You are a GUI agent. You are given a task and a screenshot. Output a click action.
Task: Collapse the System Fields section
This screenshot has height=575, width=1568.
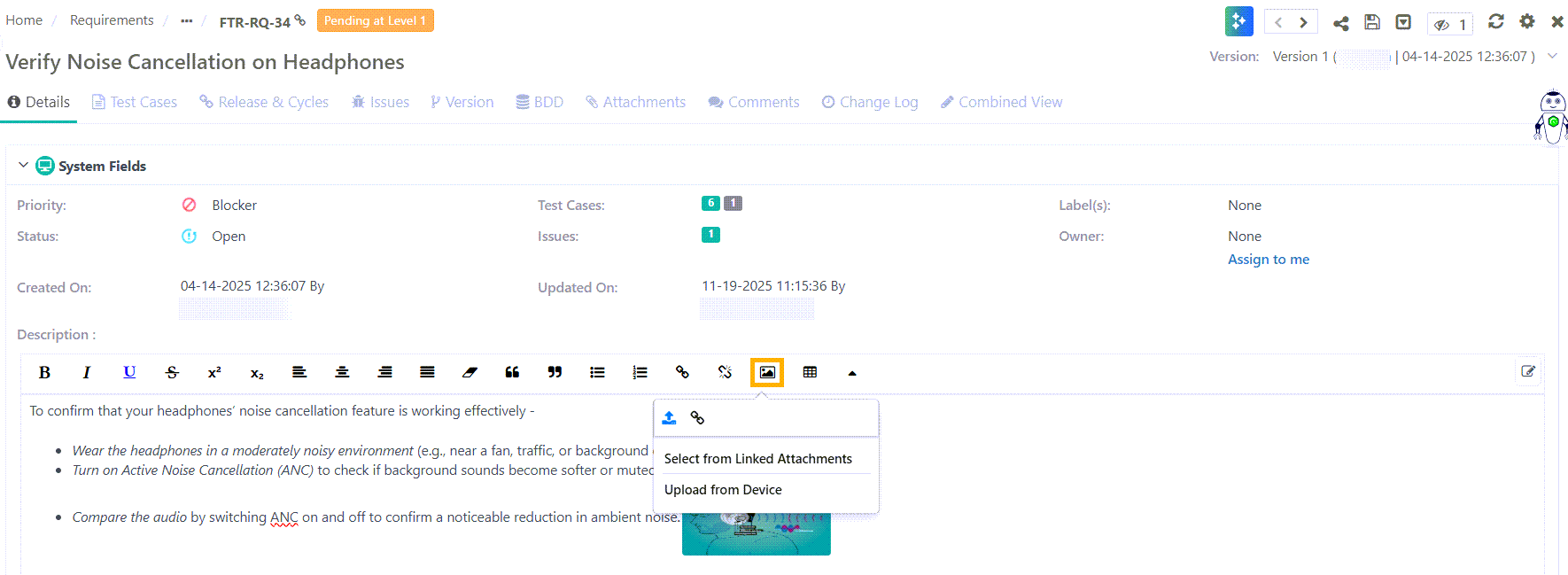(x=23, y=166)
